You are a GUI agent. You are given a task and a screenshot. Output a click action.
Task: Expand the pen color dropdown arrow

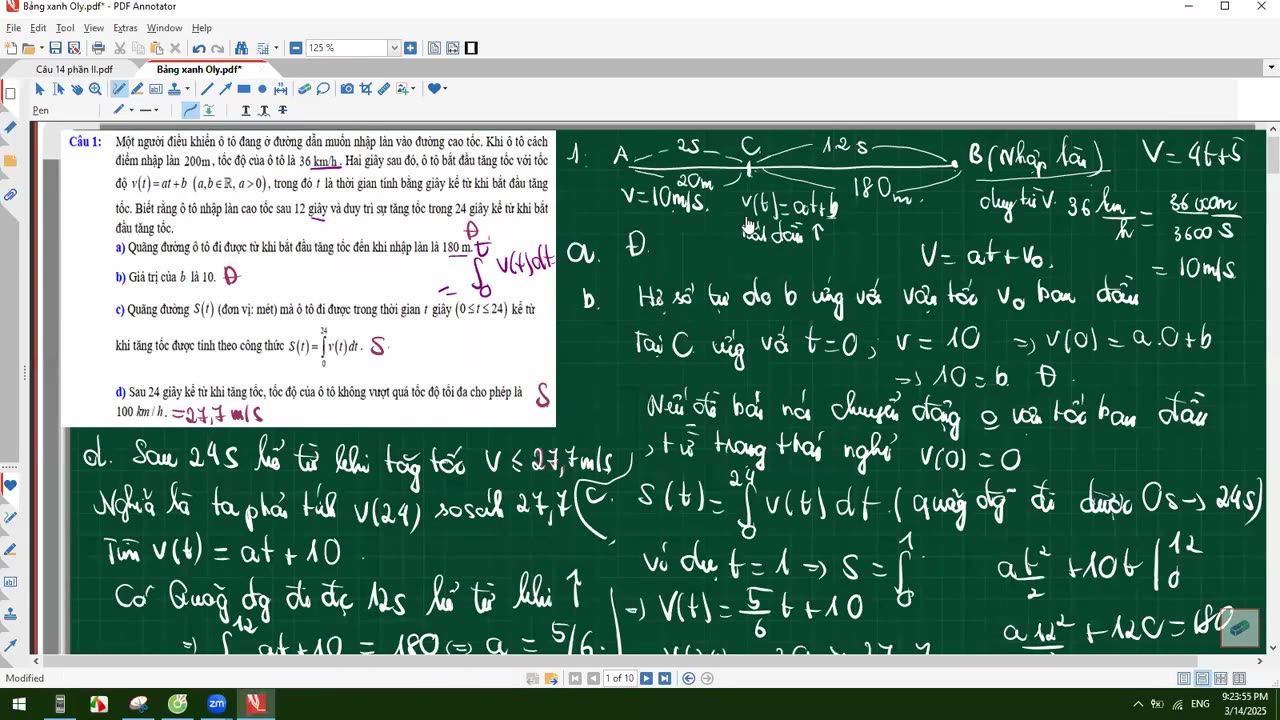(x=131, y=109)
